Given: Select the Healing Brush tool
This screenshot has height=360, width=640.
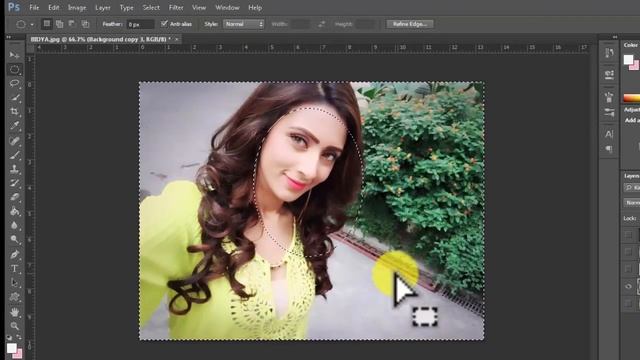Looking at the screenshot, I should click(x=15, y=141).
